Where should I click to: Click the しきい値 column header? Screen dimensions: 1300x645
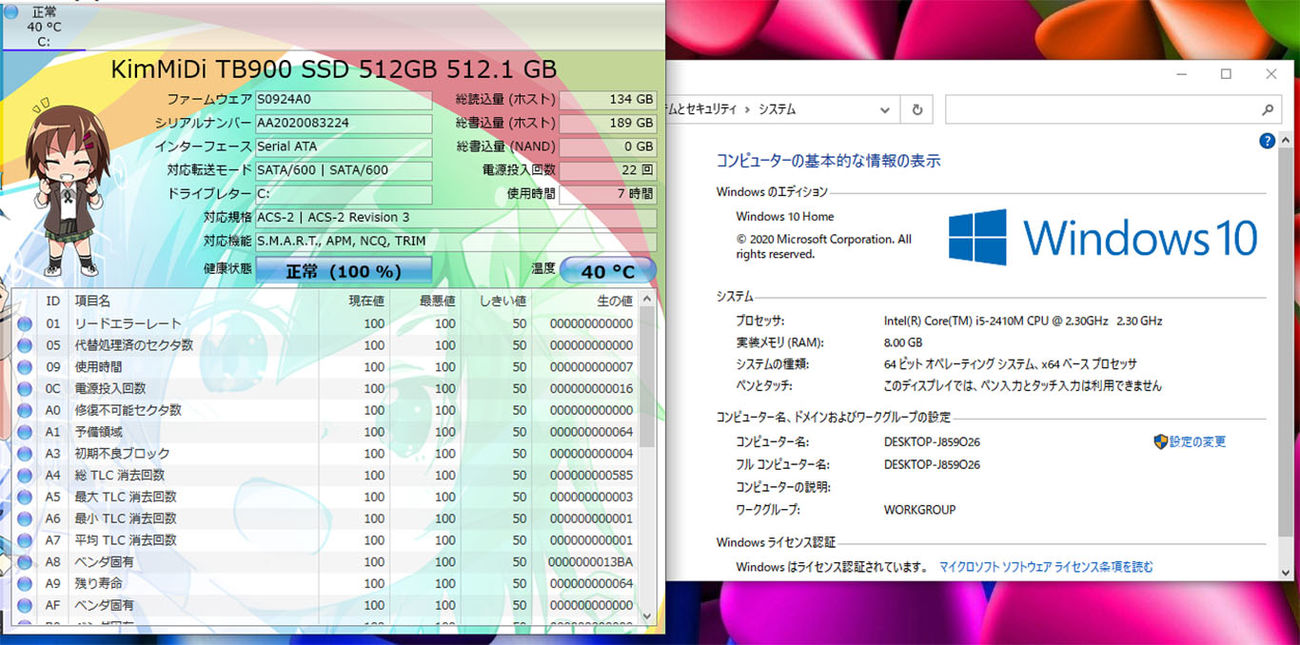coord(496,300)
